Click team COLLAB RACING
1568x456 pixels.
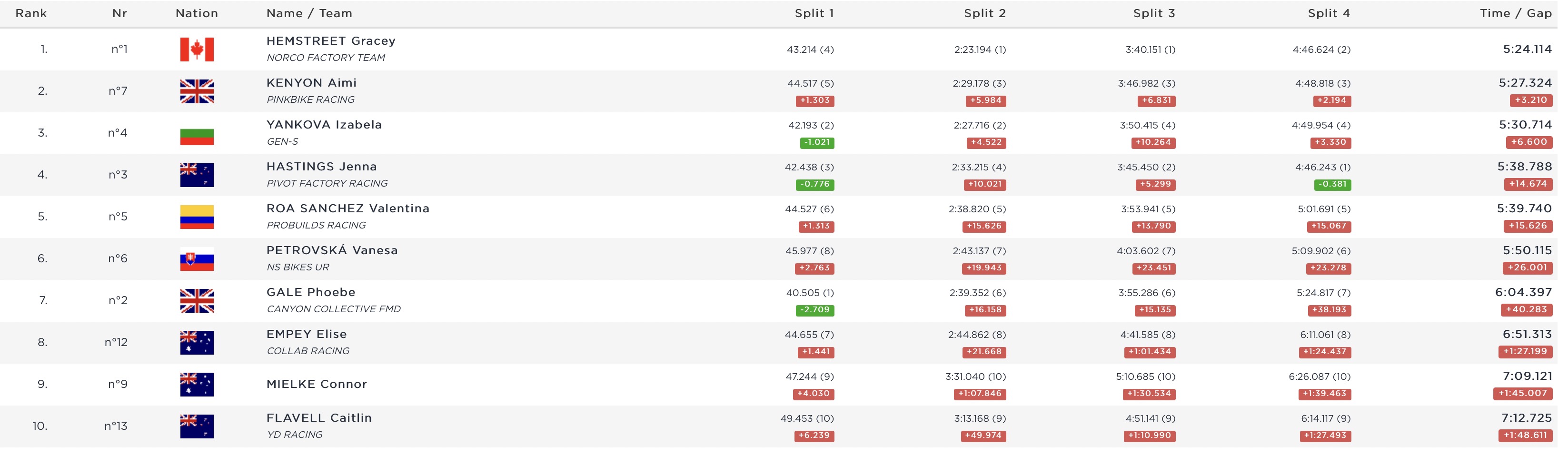[x=308, y=351]
